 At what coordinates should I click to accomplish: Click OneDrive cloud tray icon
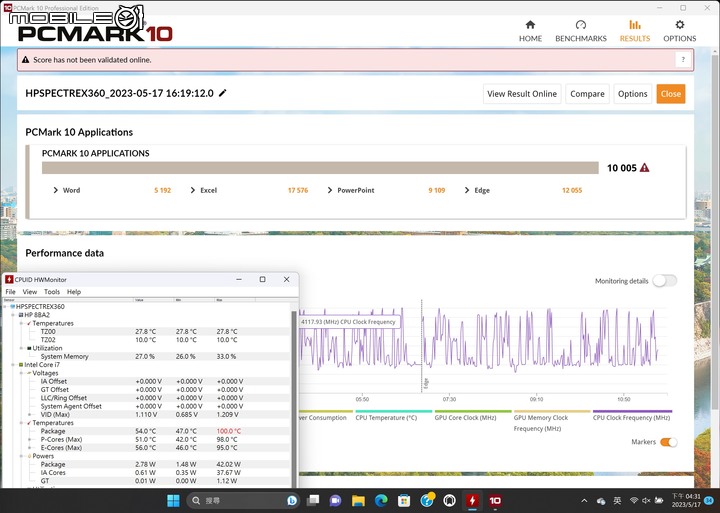pyautogui.click(x=601, y=501)
